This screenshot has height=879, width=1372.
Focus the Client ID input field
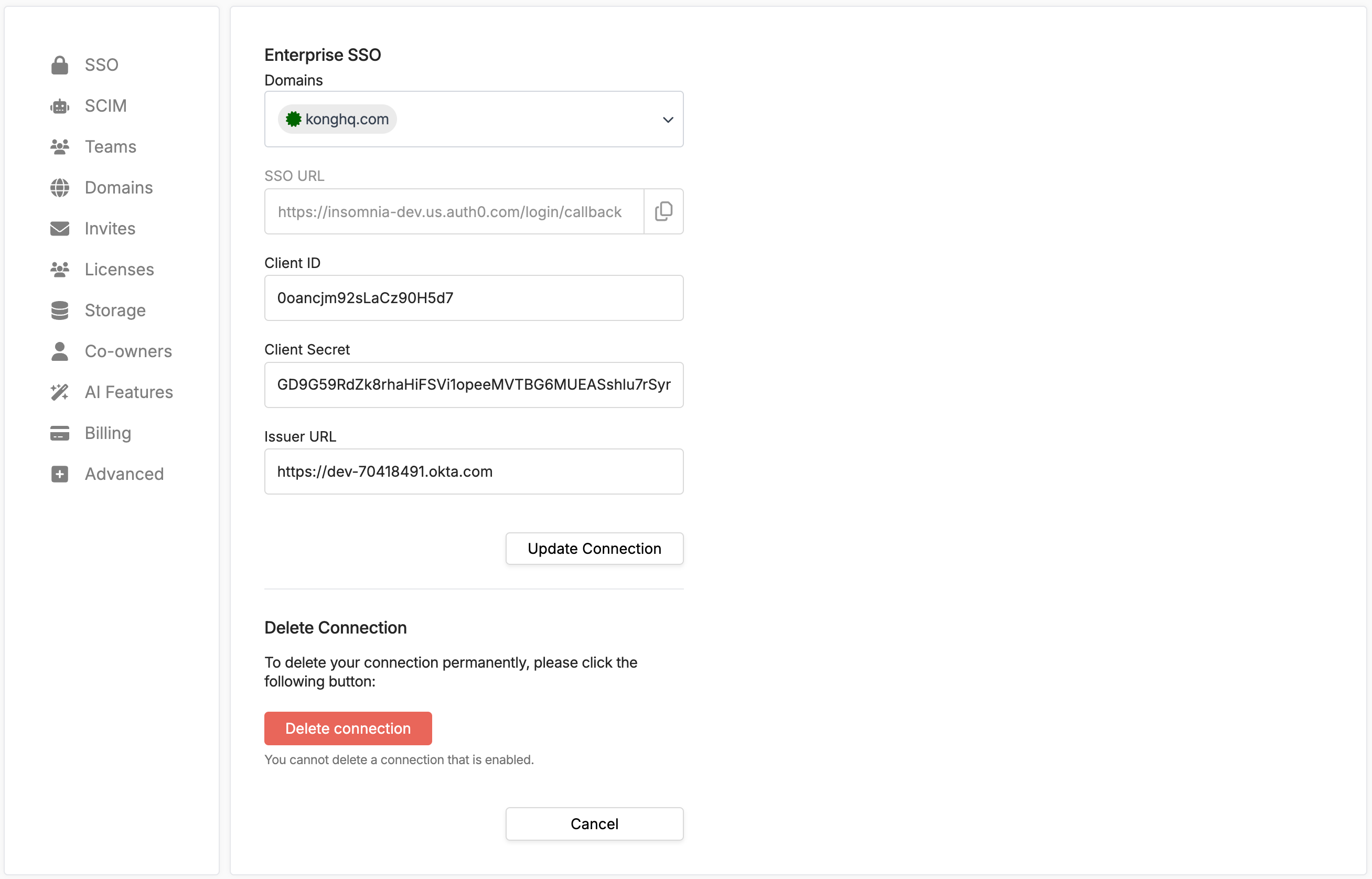pos(474,298)
